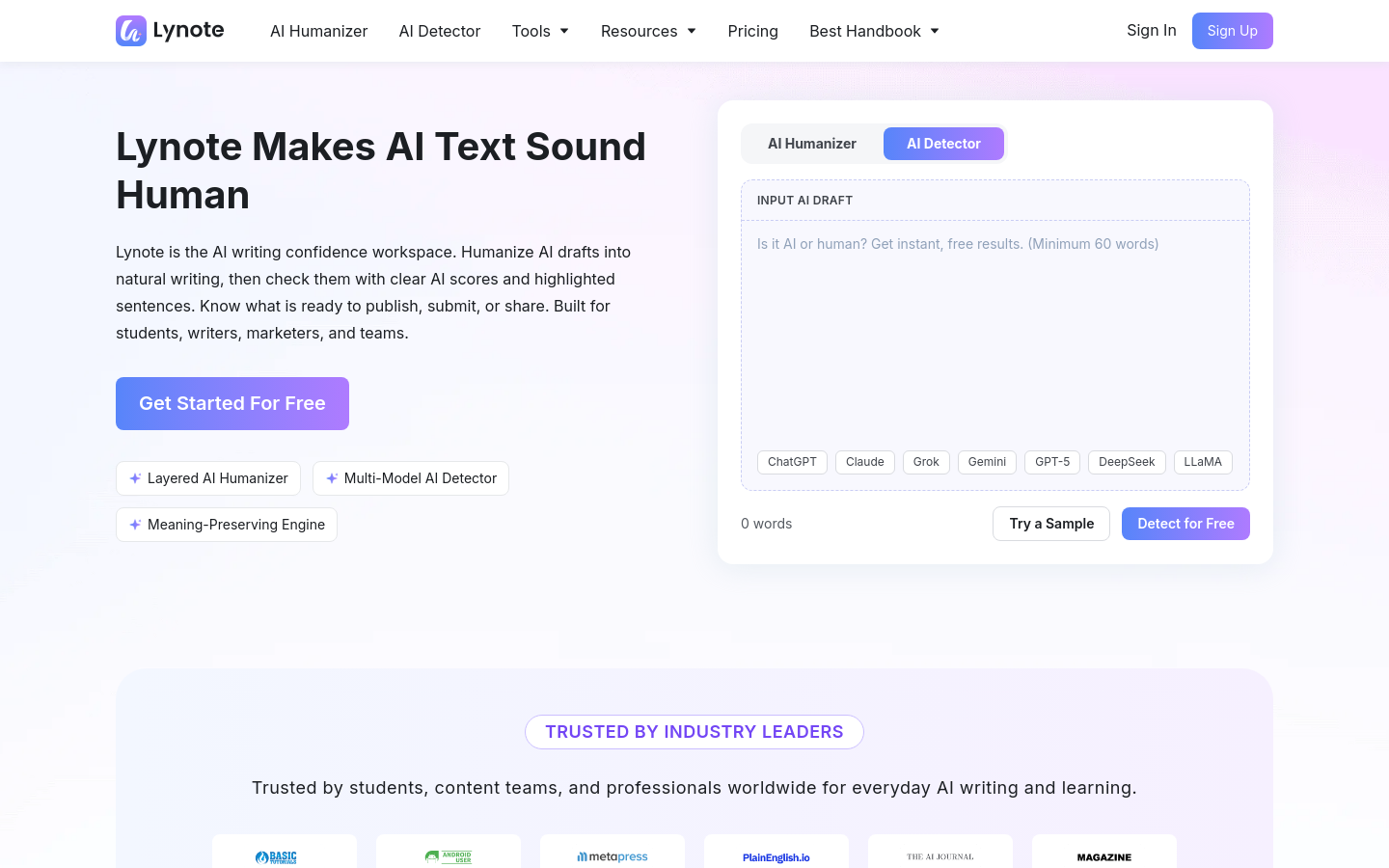Switch to the AI Humanizer tab

click(x=812, y=144)
